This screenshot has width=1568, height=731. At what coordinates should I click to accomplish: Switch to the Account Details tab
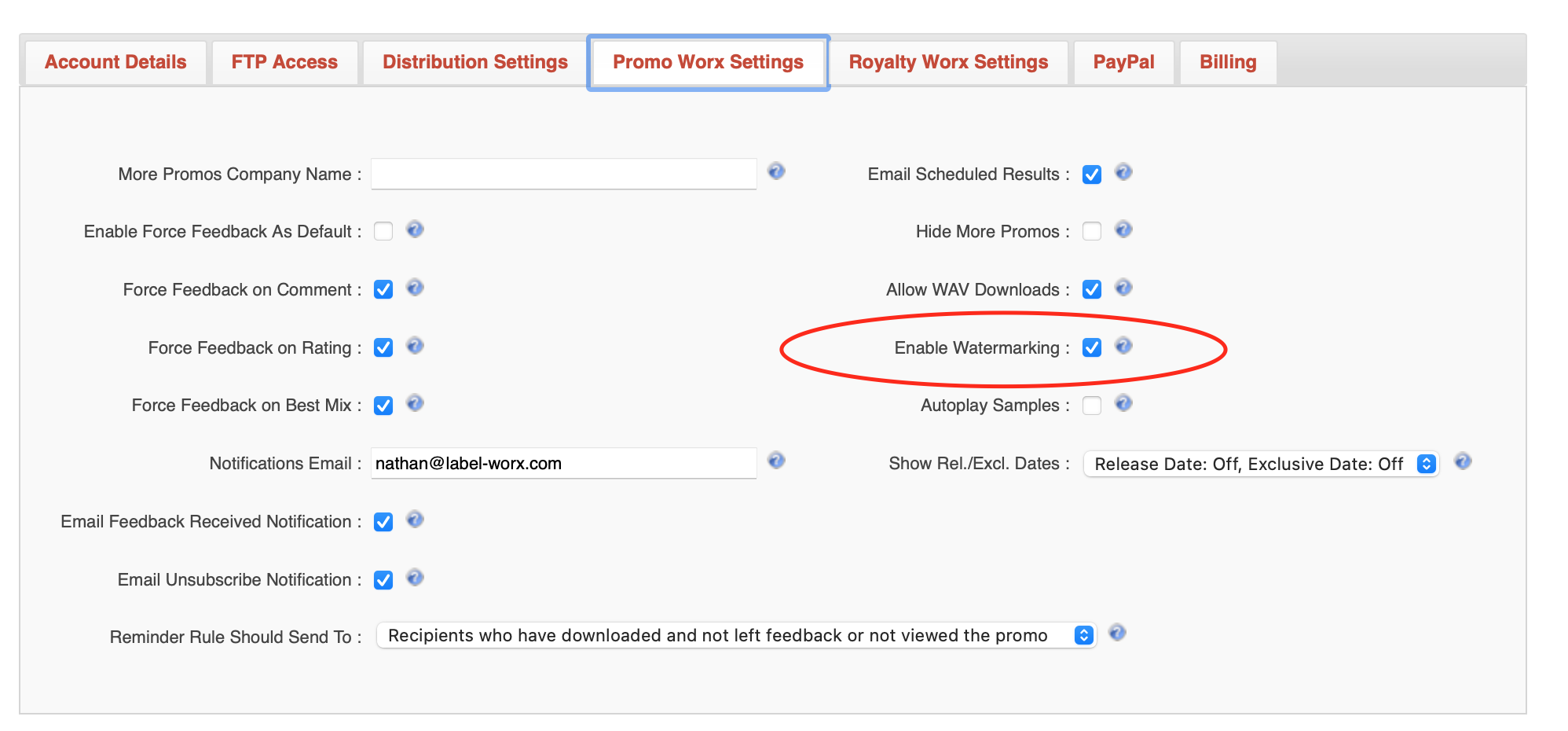coord(115,62)
